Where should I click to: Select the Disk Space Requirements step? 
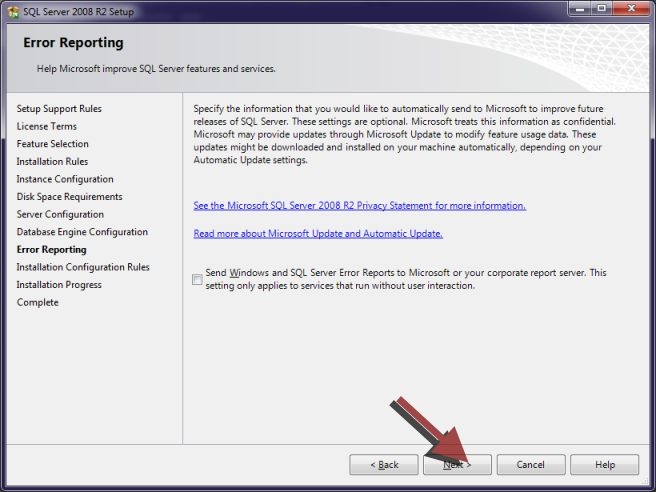[x=69, y=197]
